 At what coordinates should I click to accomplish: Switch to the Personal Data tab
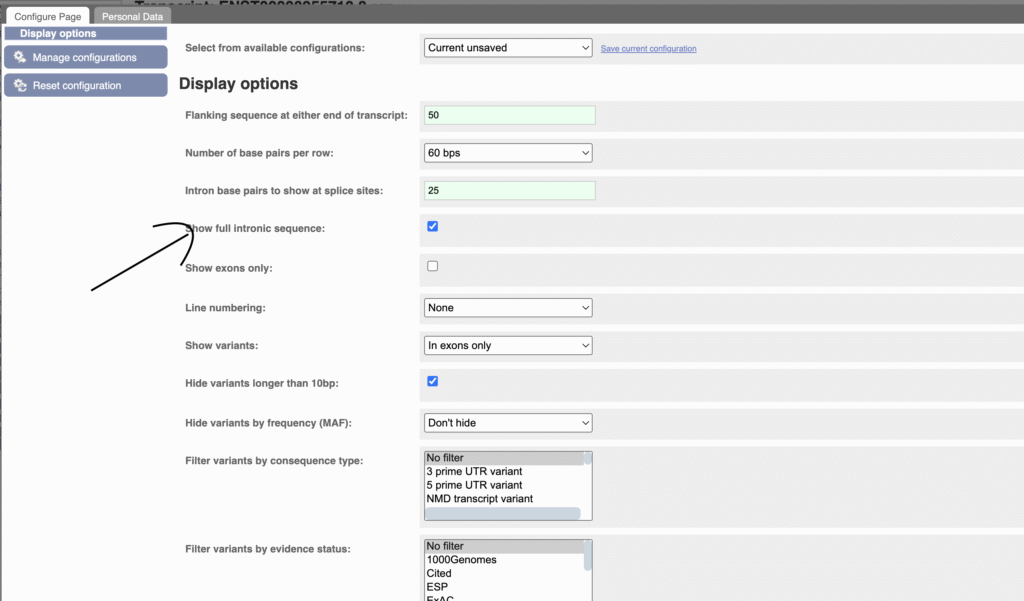click(x=133, y=16)
